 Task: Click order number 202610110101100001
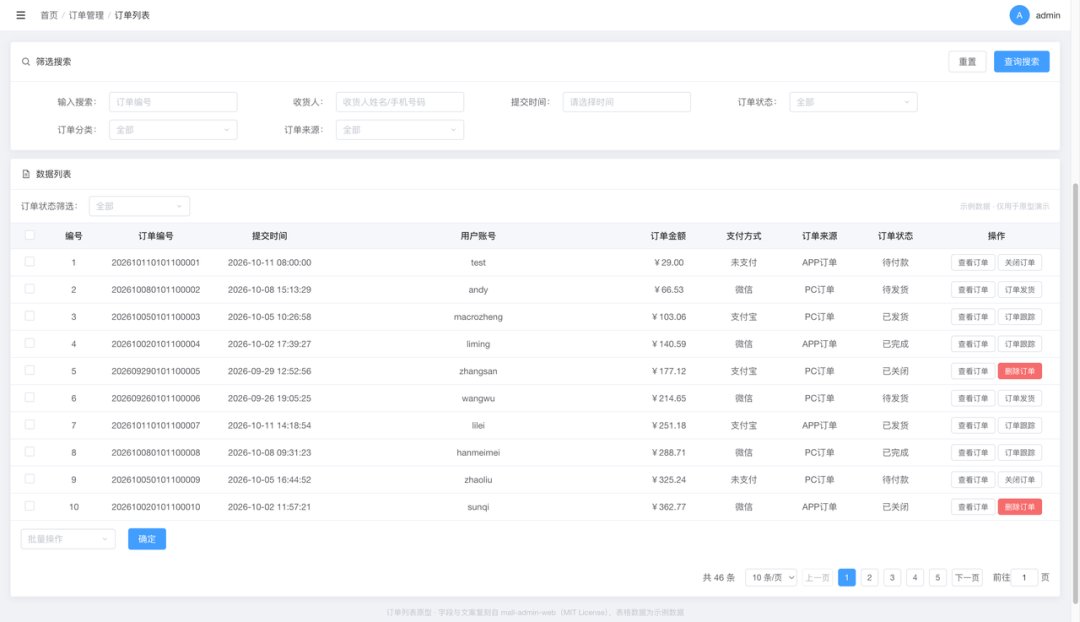click(x=156, y=262)
